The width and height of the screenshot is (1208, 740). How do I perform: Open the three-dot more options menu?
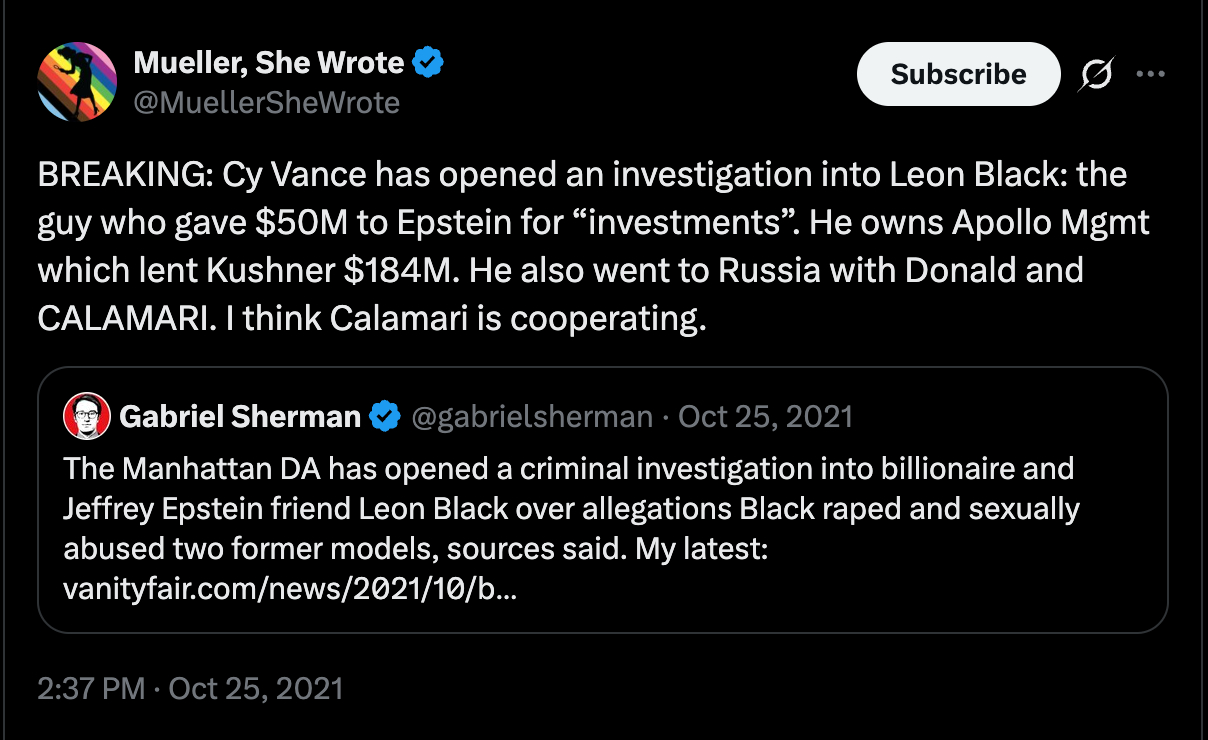(1151, 74)
